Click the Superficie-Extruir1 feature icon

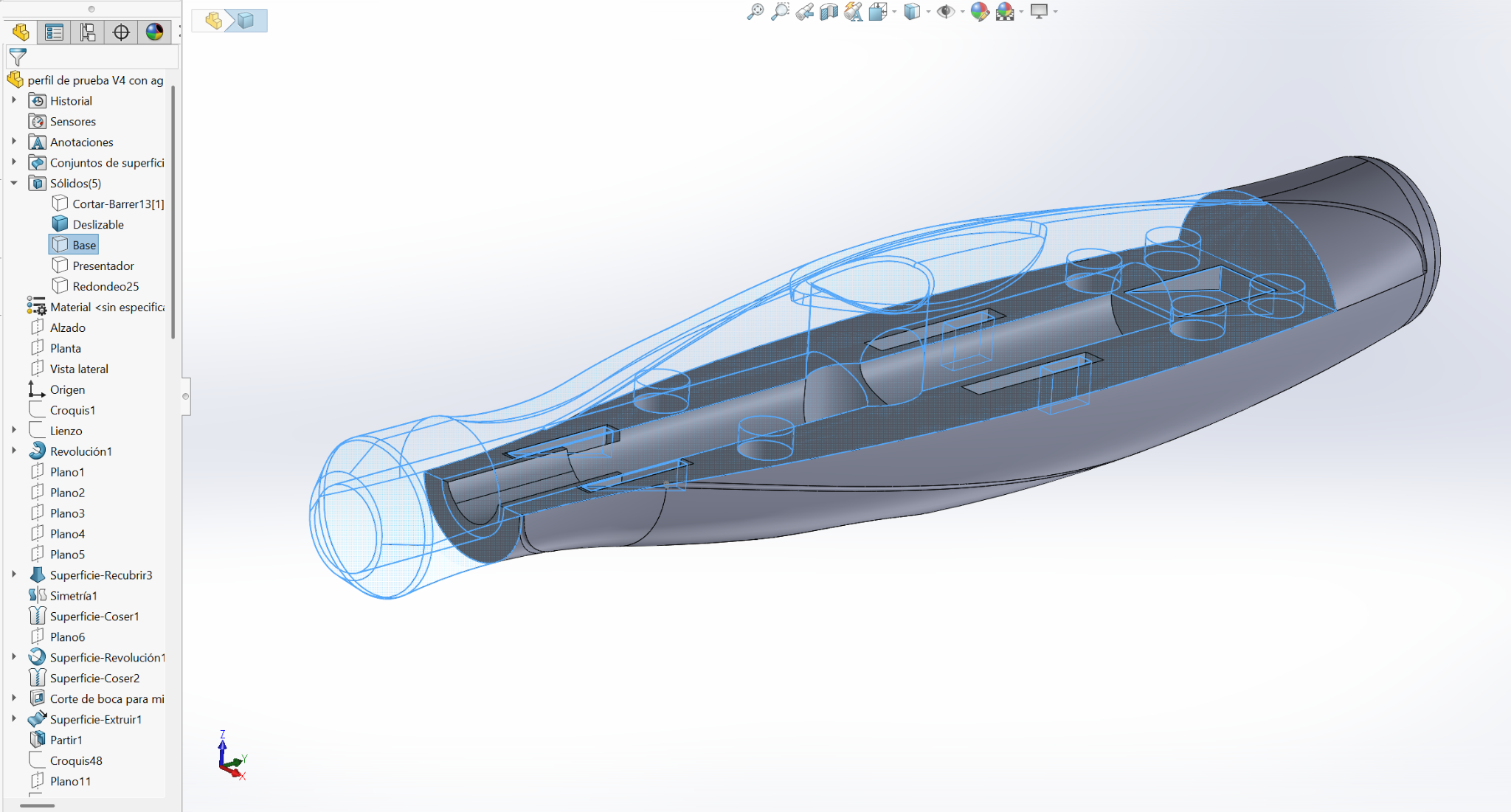click(37, 719)
